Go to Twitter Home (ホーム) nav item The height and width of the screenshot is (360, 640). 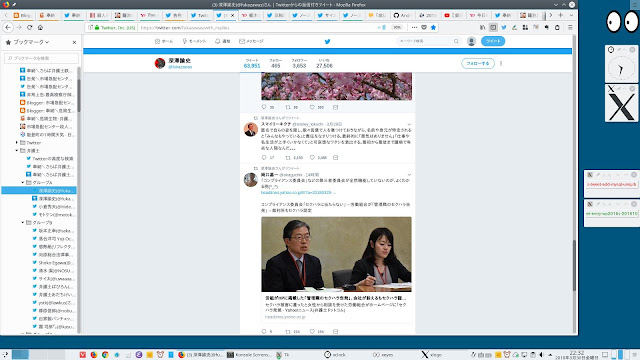point(164,41)
